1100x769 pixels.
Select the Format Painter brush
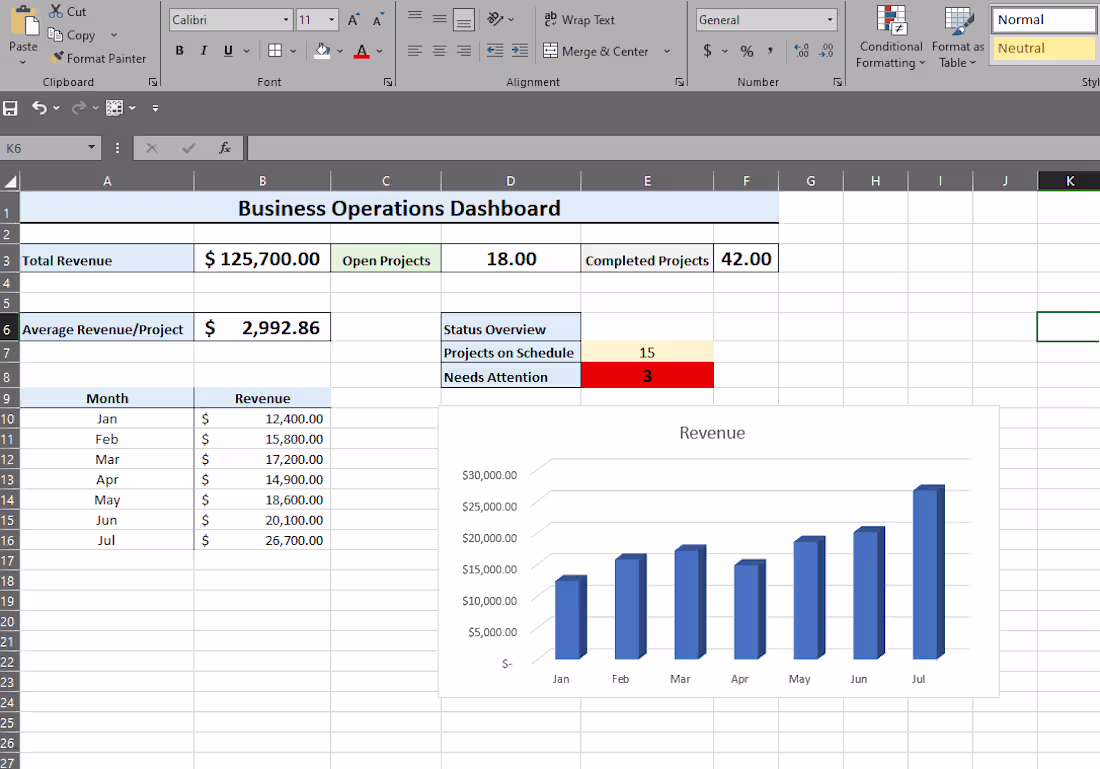coord(58,58)
